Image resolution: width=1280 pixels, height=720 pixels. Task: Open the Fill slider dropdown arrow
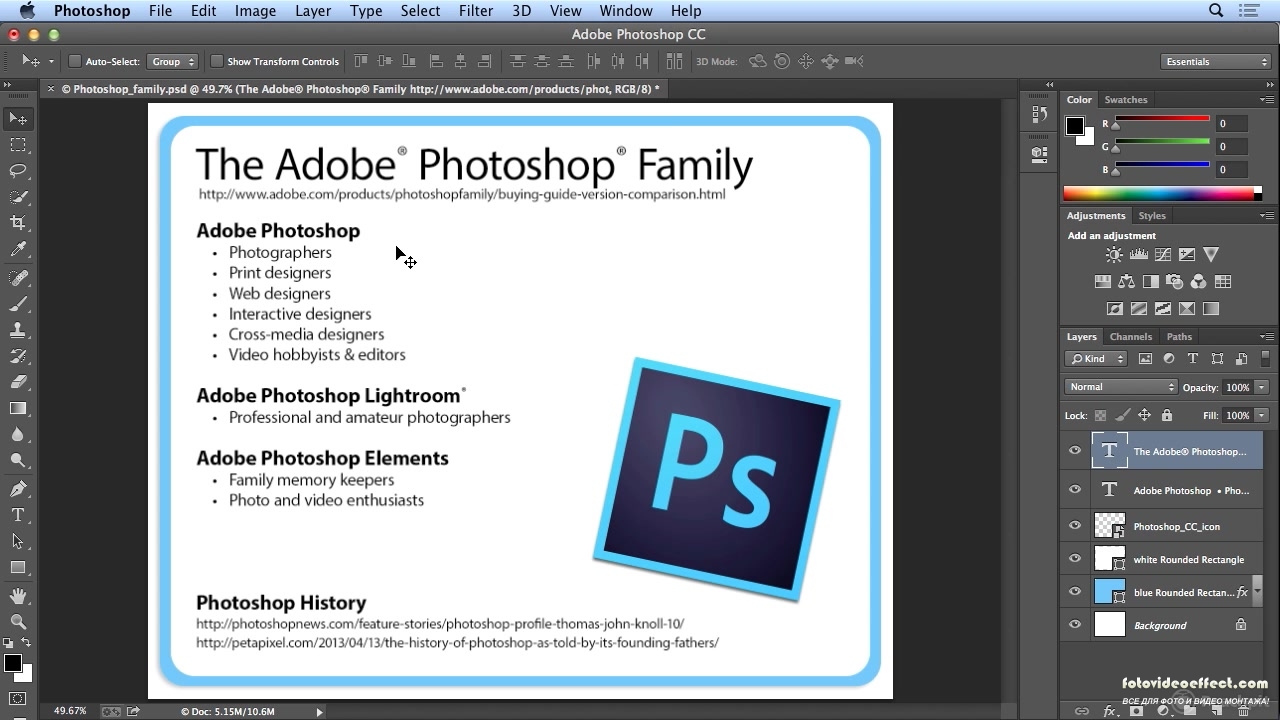[x=1262, y=415]
